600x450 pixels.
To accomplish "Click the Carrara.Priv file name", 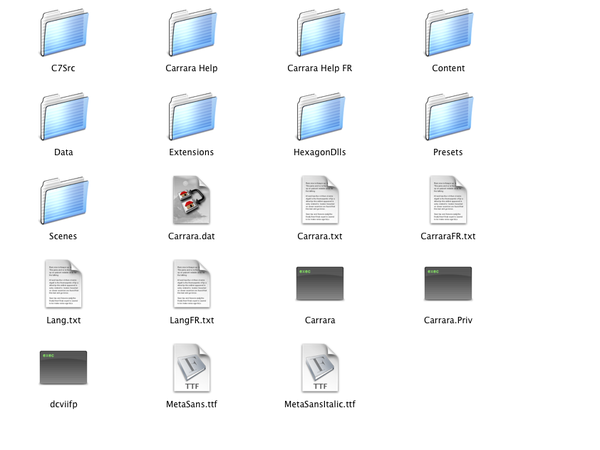I will [x=448, y=320].
